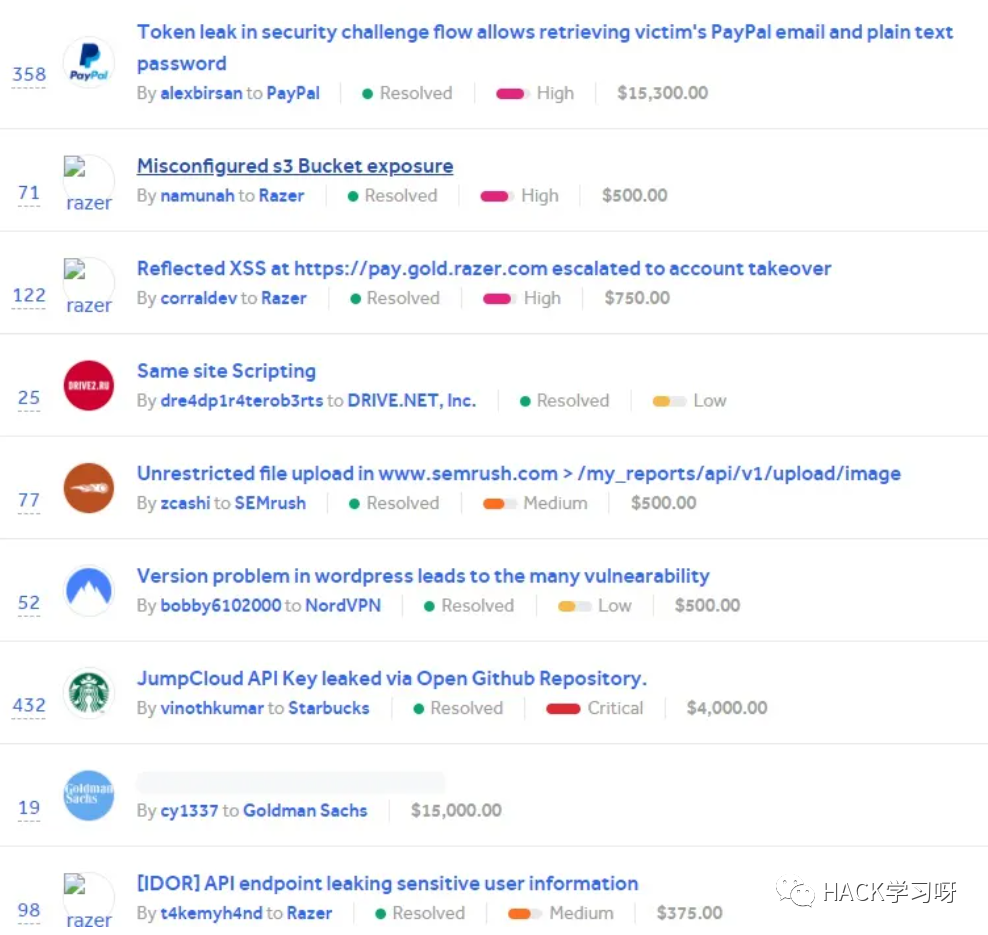
Task: Click the $4,000.00 bounty amount
Action: point(727,708)
